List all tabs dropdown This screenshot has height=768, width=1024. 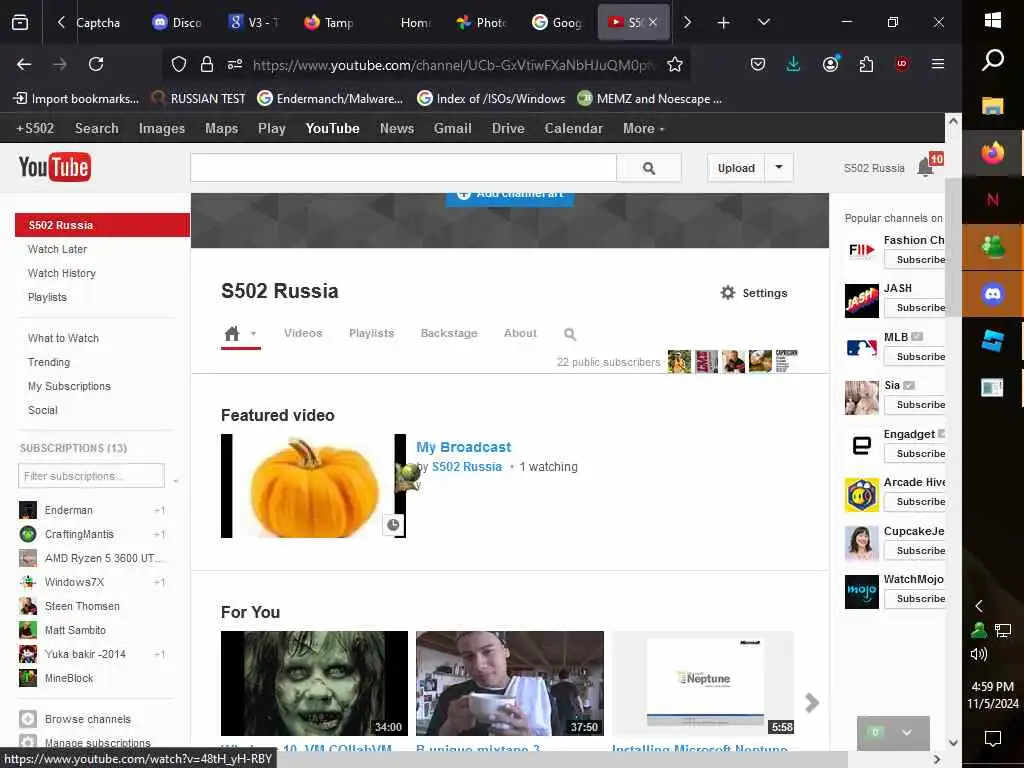pos(763,23)
